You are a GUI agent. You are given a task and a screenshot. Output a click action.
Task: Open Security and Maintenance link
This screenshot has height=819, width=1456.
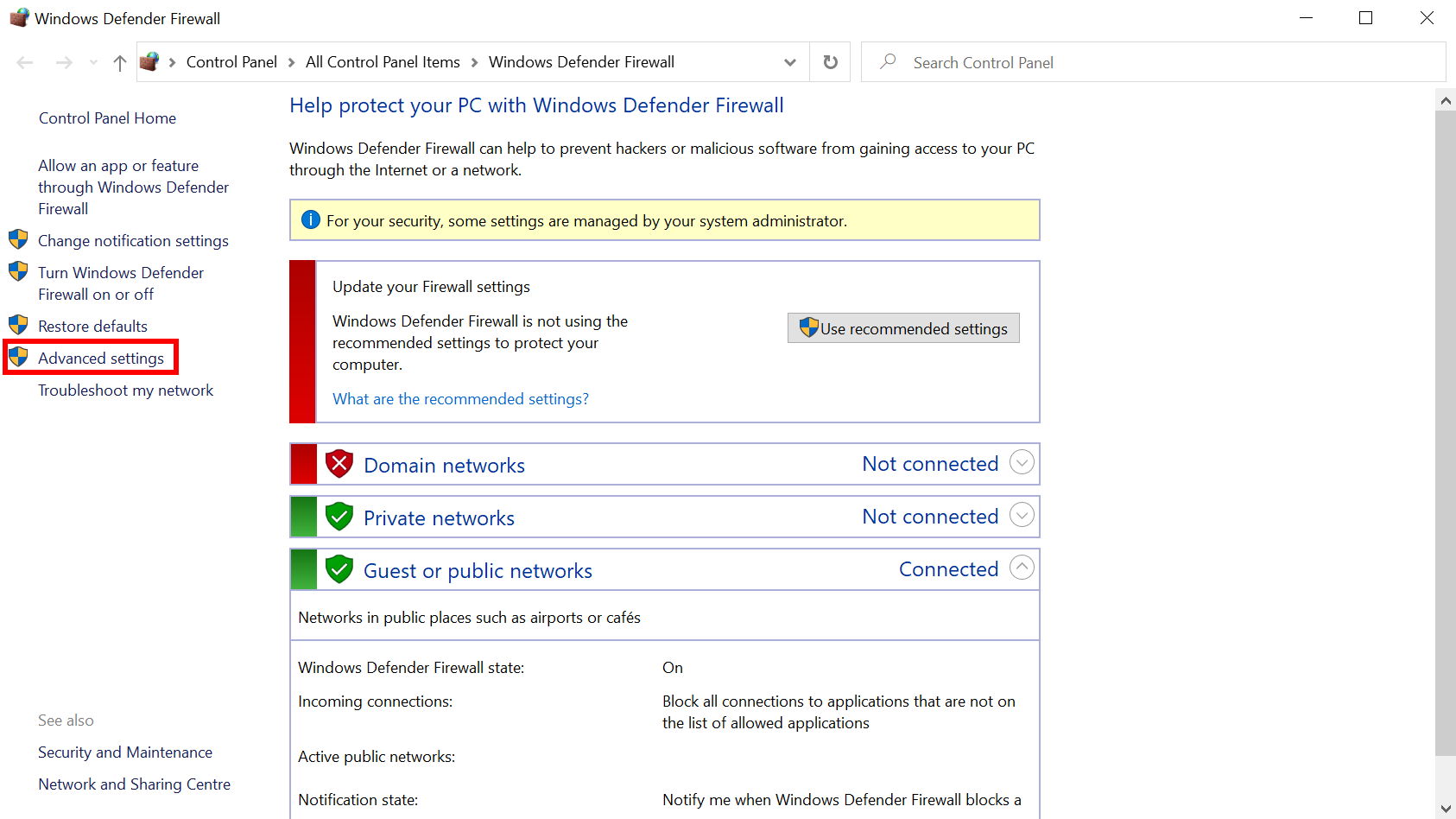click(125, 752)
